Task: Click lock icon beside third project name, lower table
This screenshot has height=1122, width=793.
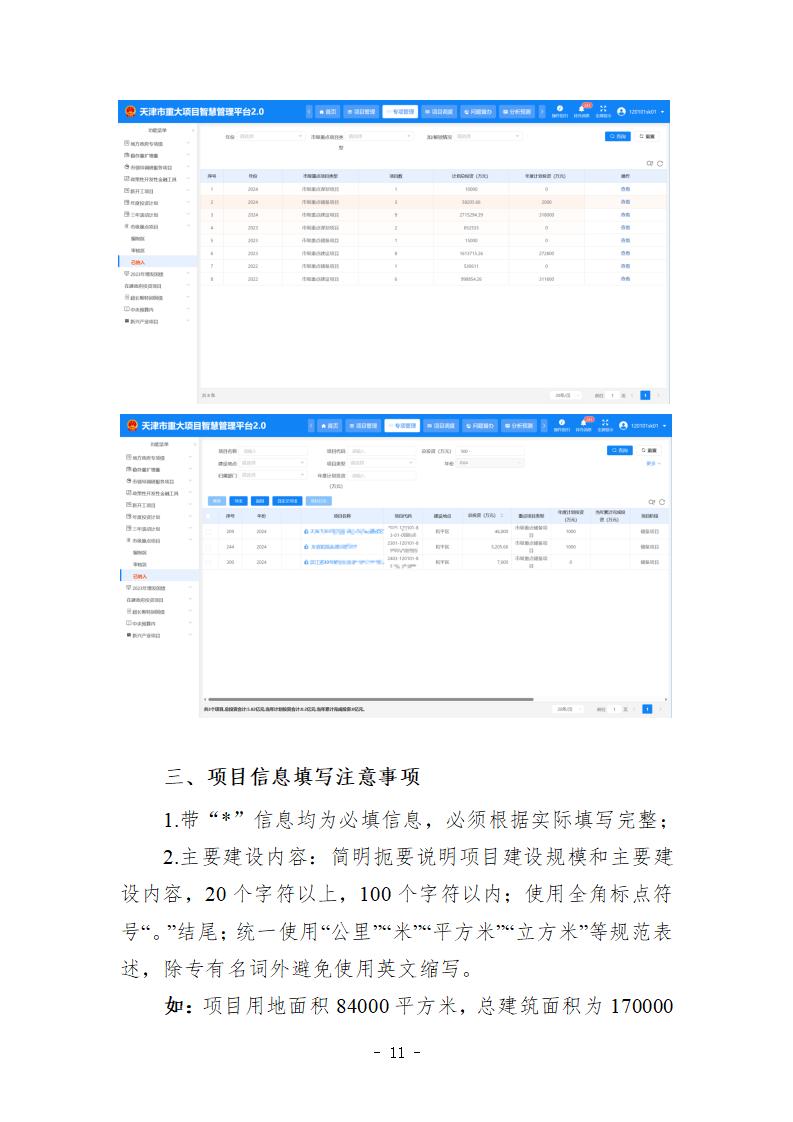Action: 306,562
